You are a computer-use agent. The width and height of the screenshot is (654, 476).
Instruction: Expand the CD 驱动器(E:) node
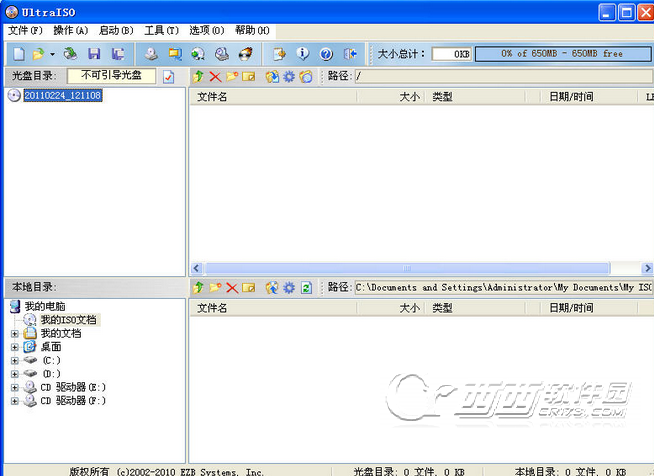(x=15, y=388)
